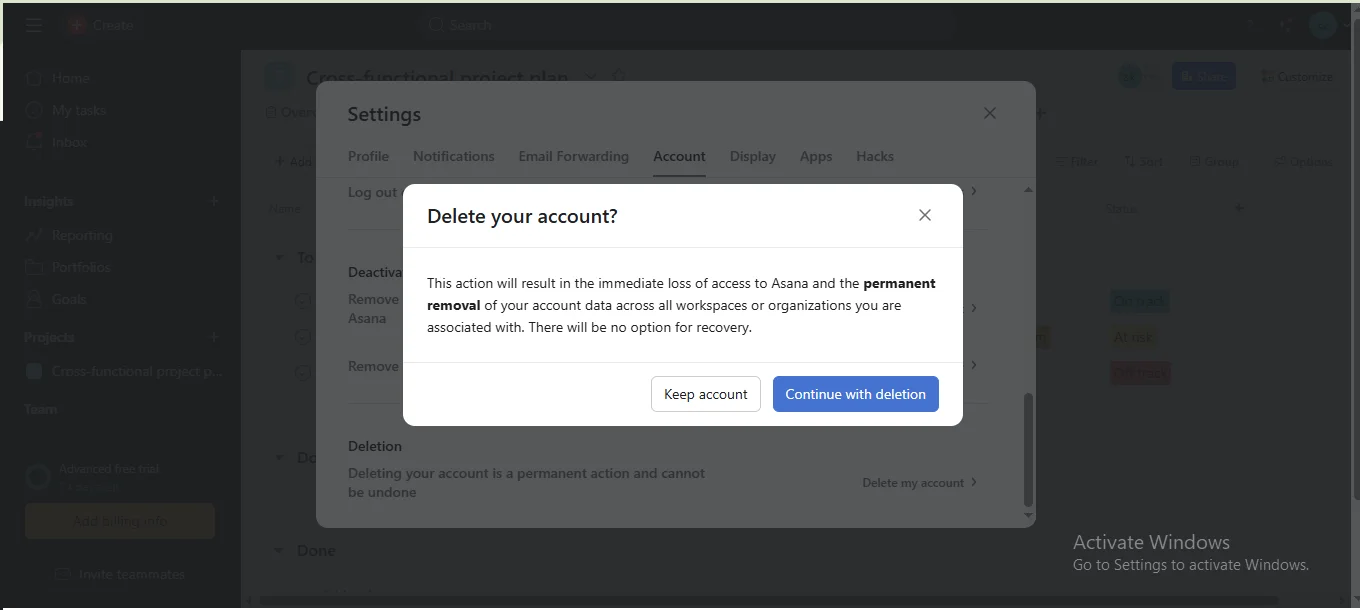Open the hamburger menu icon
The image size is (1360, 610).
(34, 25)
